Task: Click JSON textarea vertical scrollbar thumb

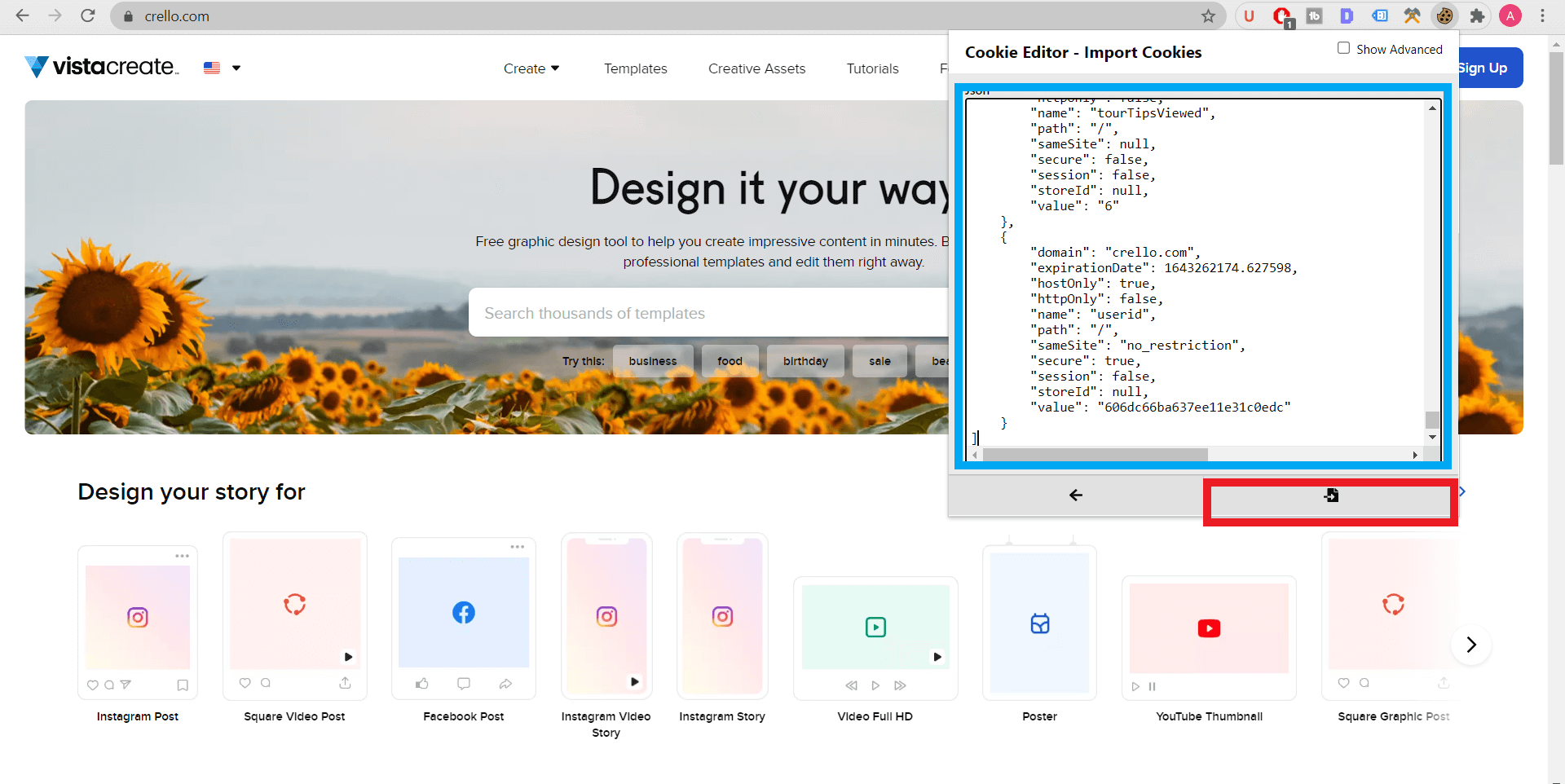Action: click(x=1432, y=420)
